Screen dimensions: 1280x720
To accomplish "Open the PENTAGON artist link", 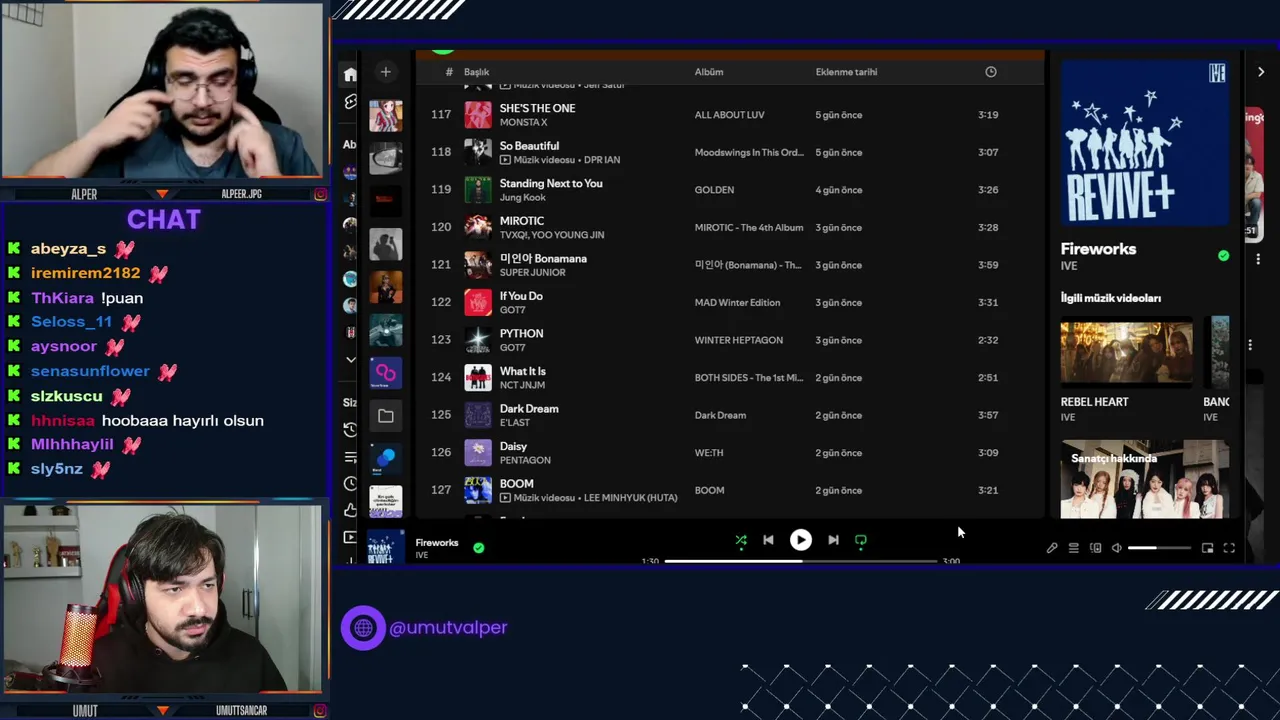I will (x=525, y=460).
